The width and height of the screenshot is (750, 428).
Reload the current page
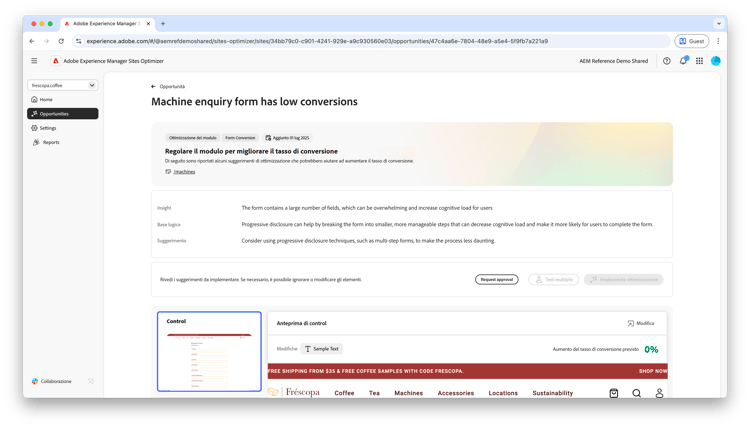pyautogui.click(x=61, y=41)
